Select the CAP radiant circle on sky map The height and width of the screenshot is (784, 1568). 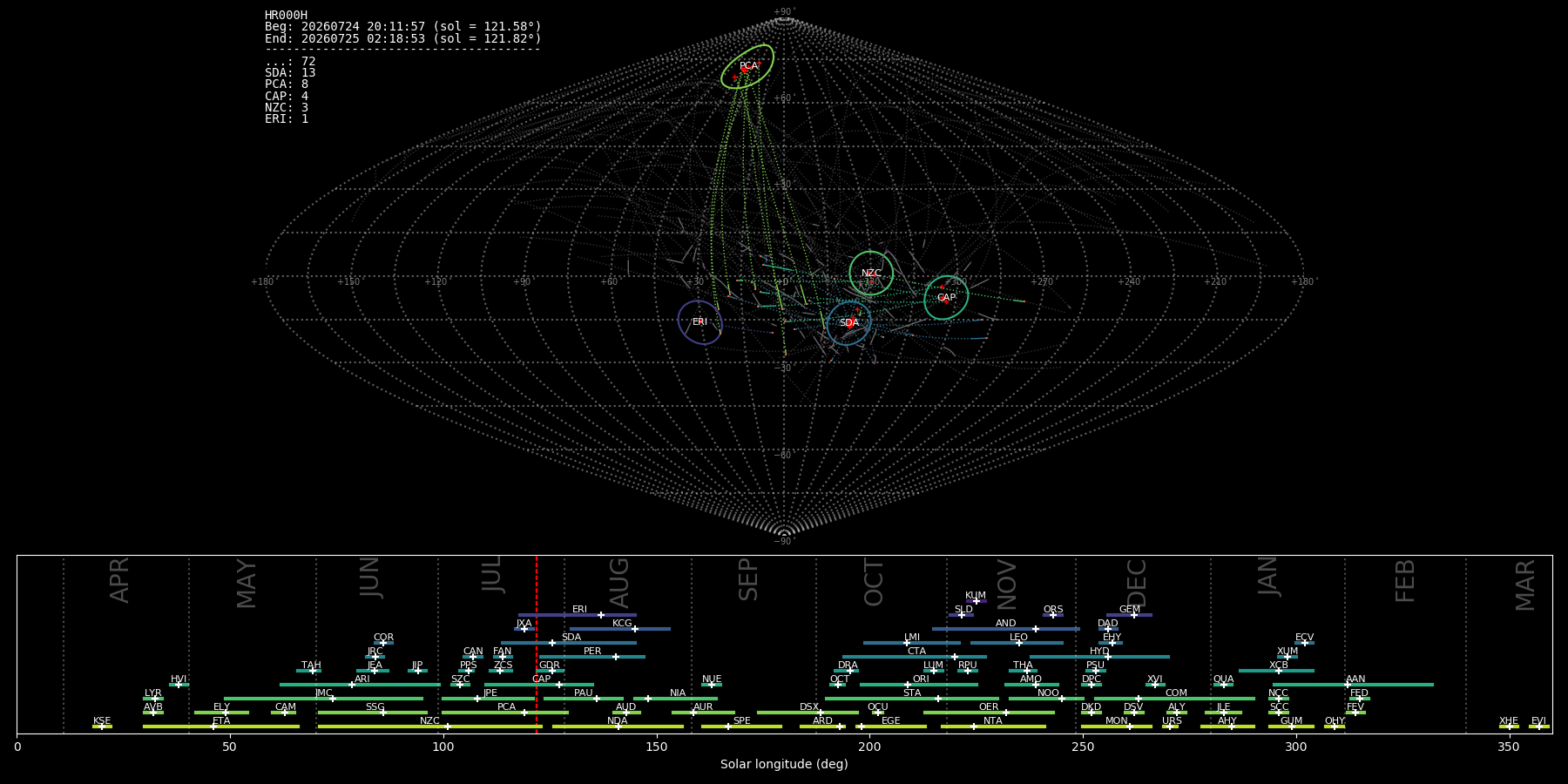click(x=946, y=298)
